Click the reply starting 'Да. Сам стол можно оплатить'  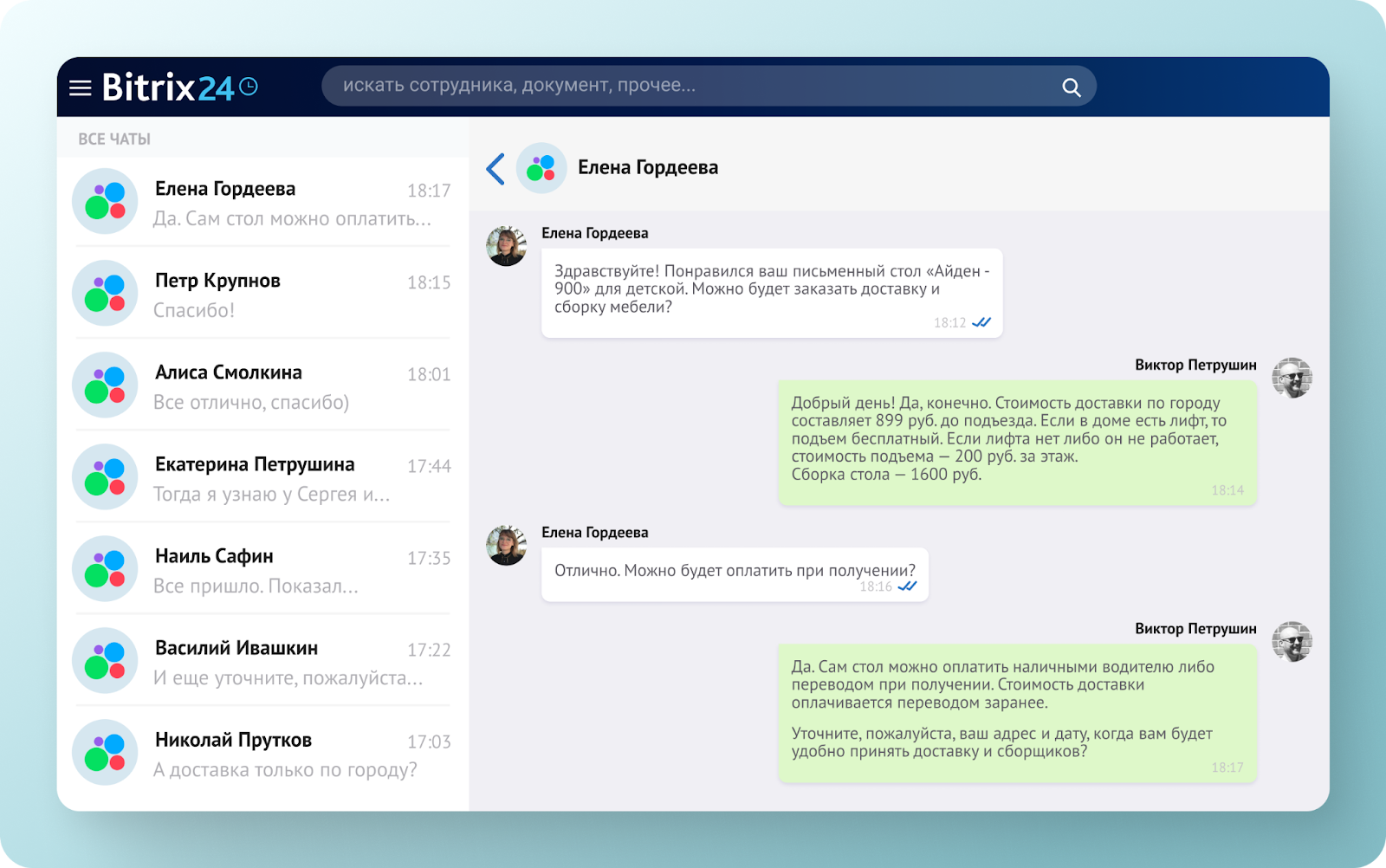pos(1017,713)
